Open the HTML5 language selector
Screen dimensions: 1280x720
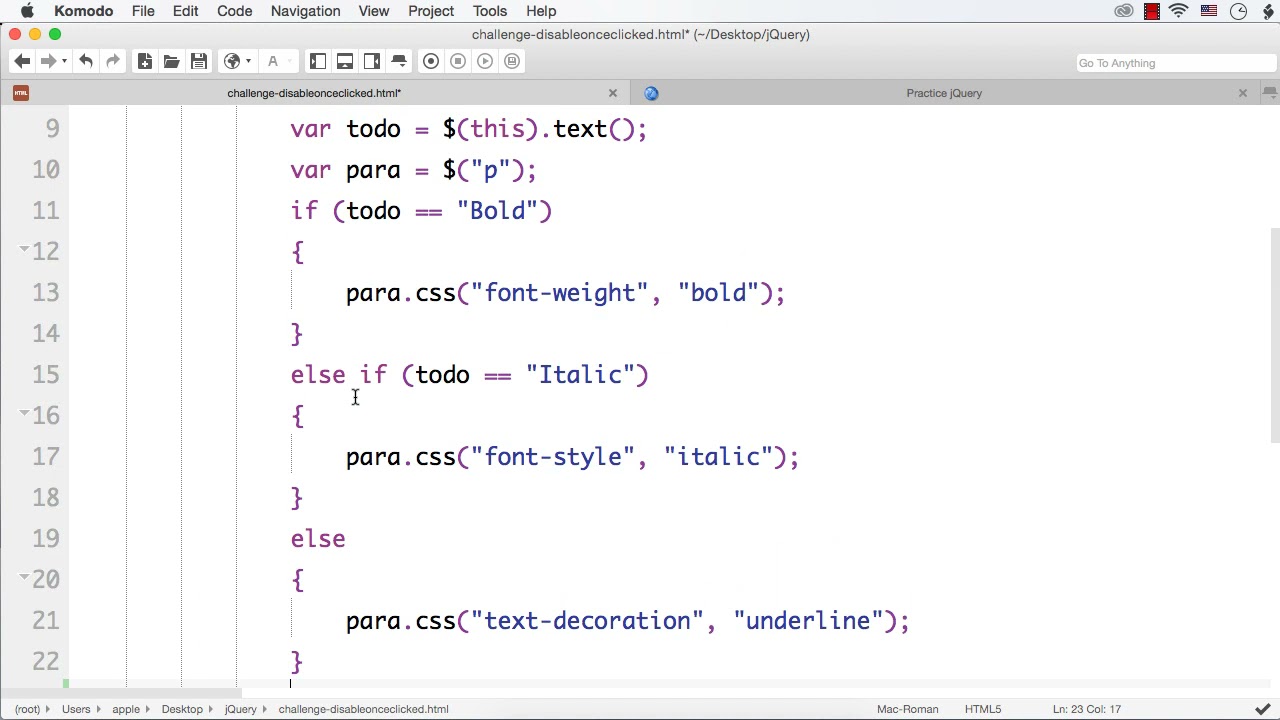(x=983, y=709)
